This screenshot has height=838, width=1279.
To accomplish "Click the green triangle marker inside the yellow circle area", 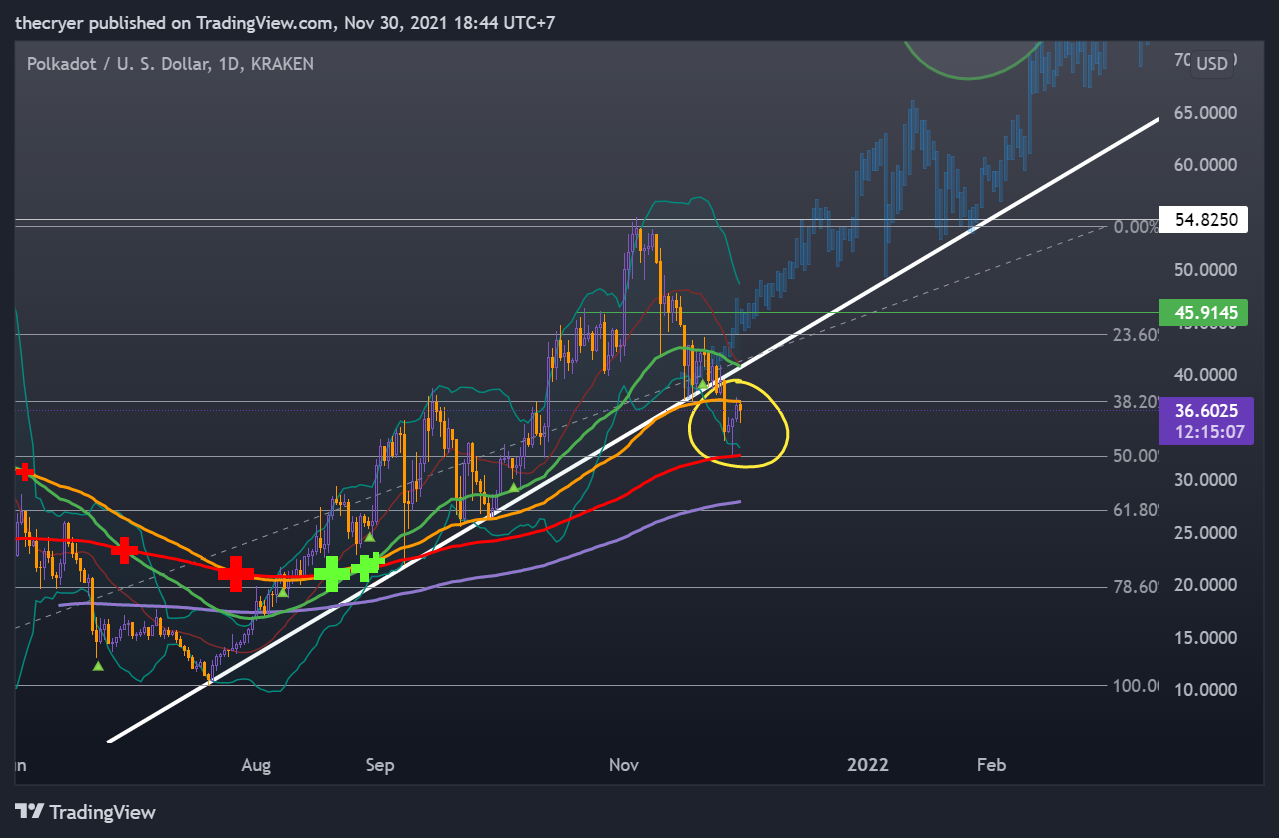I will pyautogui.click(x=702, y=384).
